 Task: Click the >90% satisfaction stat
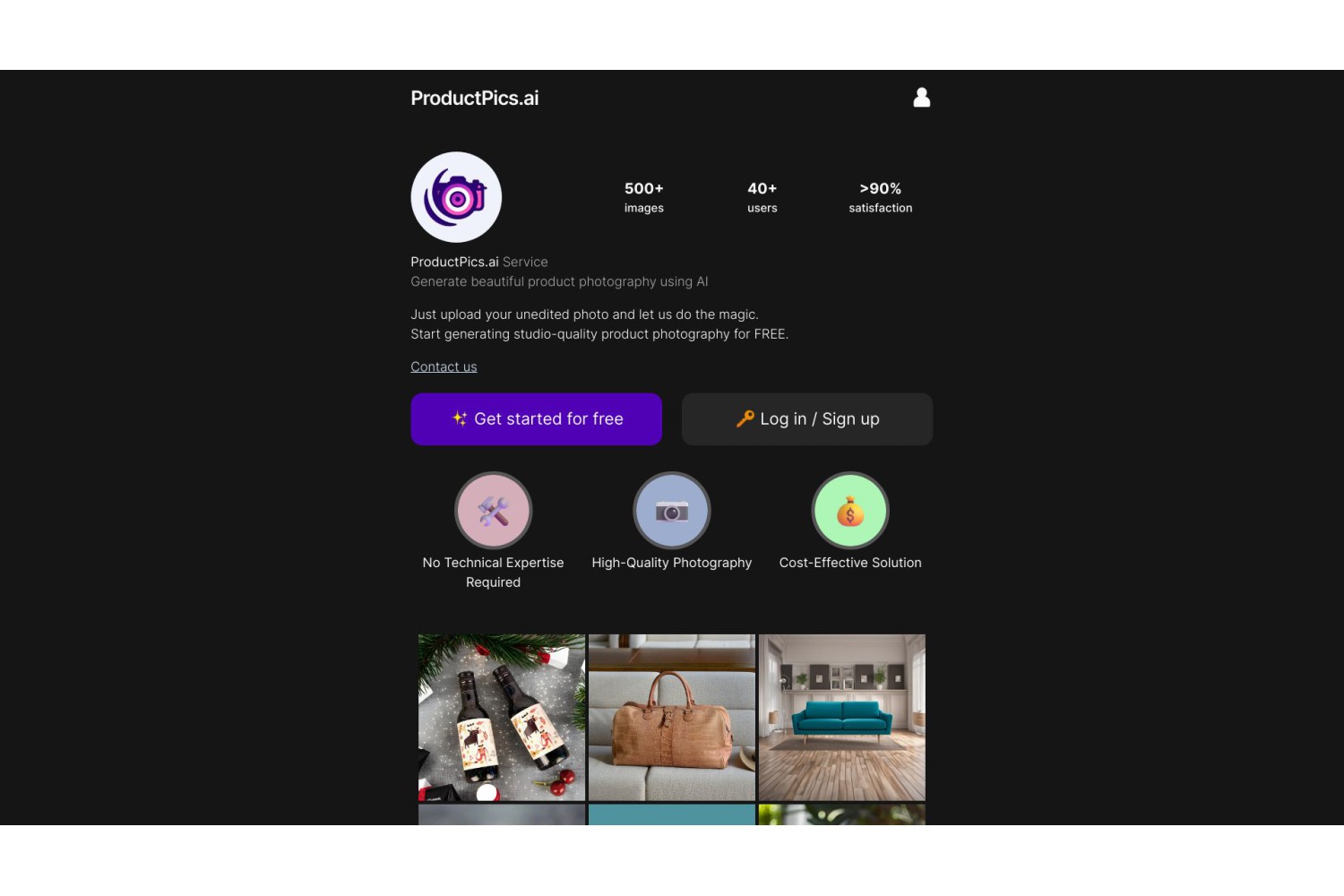coord(881,197)
